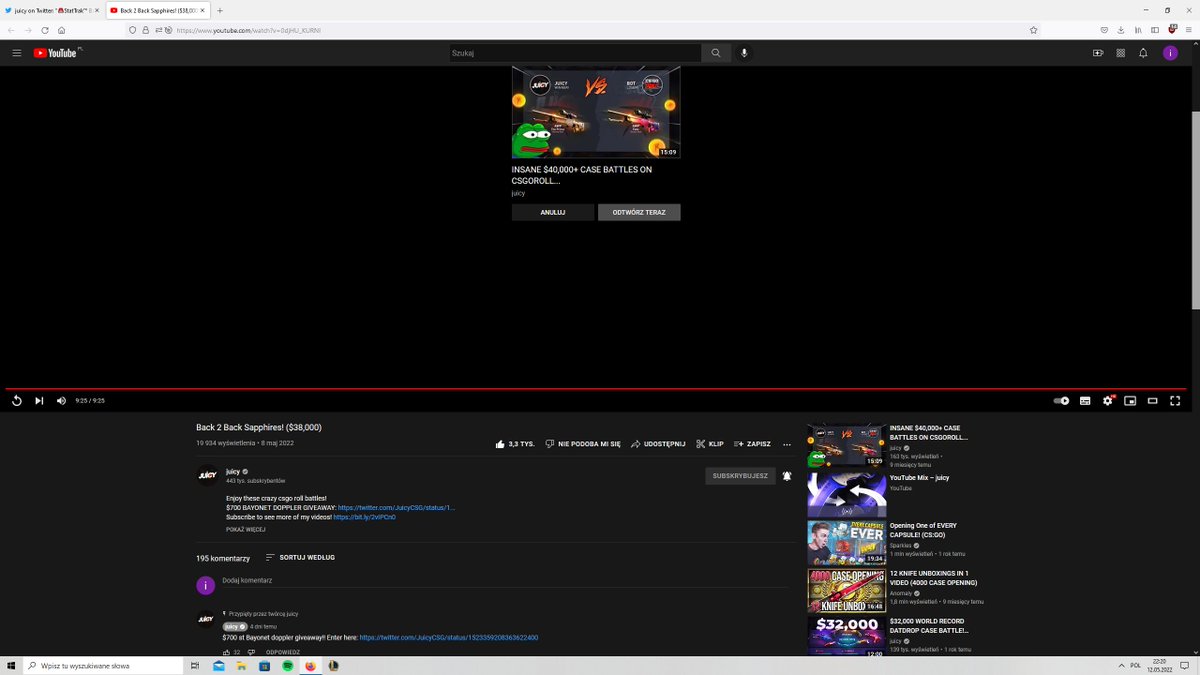1200x675 pixels.
Task: Cancel autoplay with ANULUJ
Action: [553, 212]
